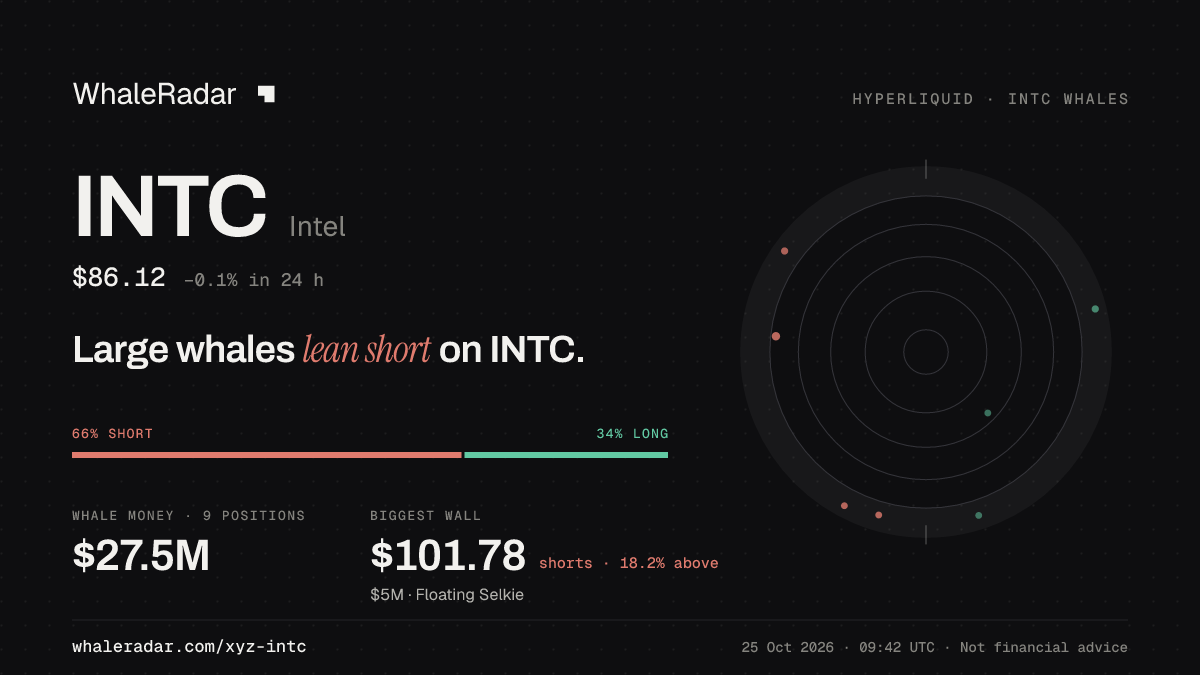Click the WhaleRadar brand name

(x=155, y=94)
